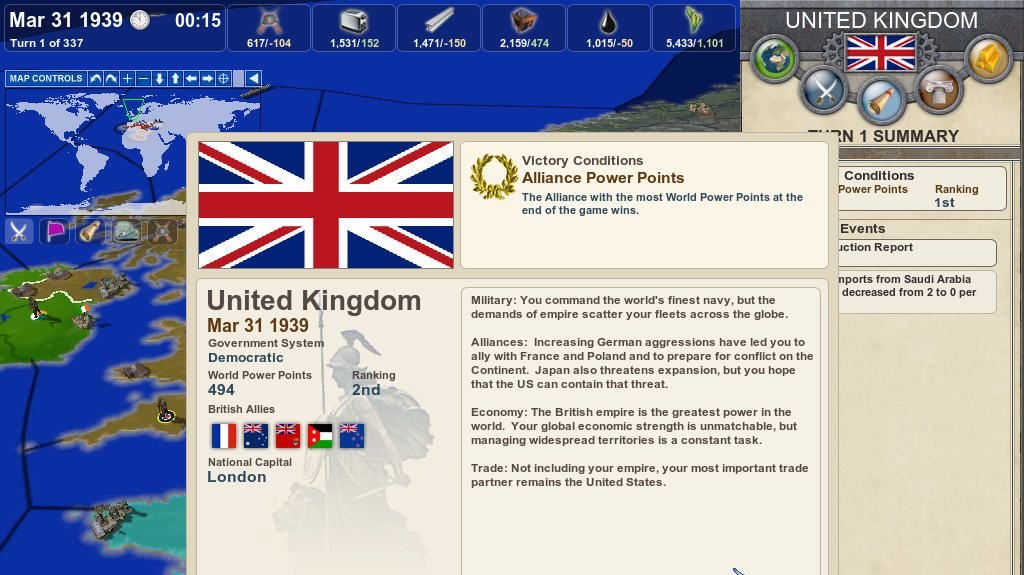Screen dimensions: 1024x575
Task: Click the national capital 'London'
Action: 236,477
